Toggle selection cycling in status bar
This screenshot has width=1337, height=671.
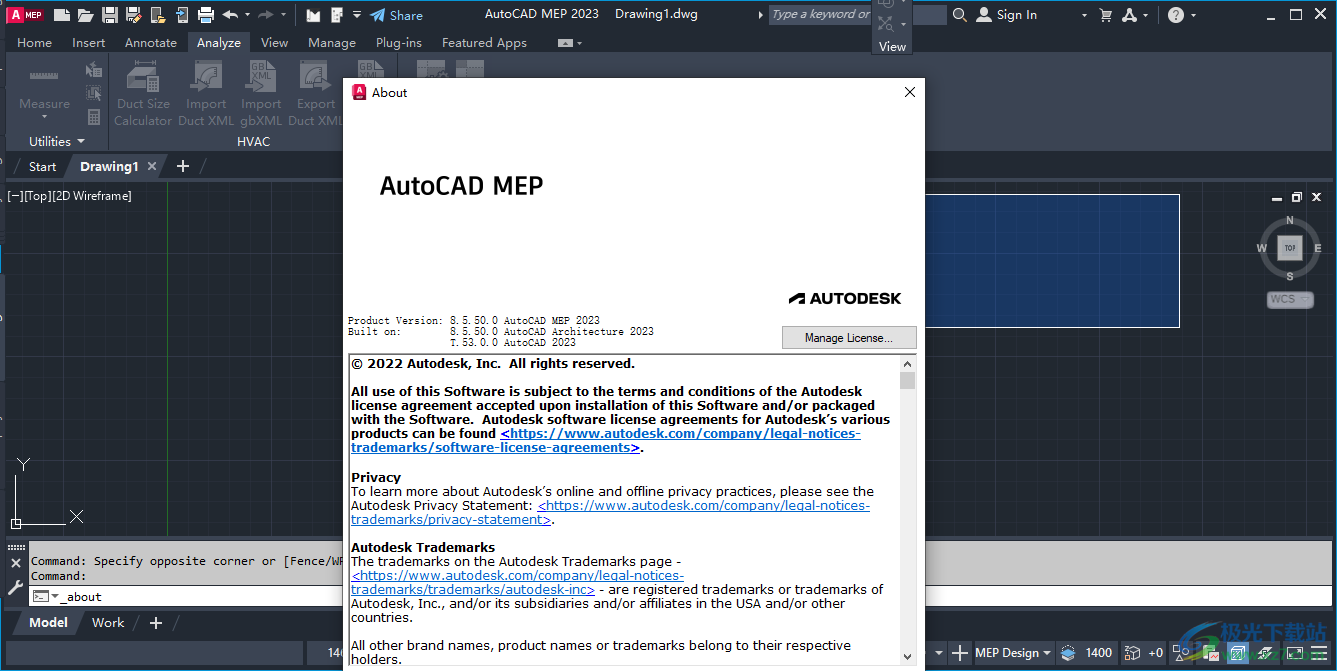[x=1180, y=653]
